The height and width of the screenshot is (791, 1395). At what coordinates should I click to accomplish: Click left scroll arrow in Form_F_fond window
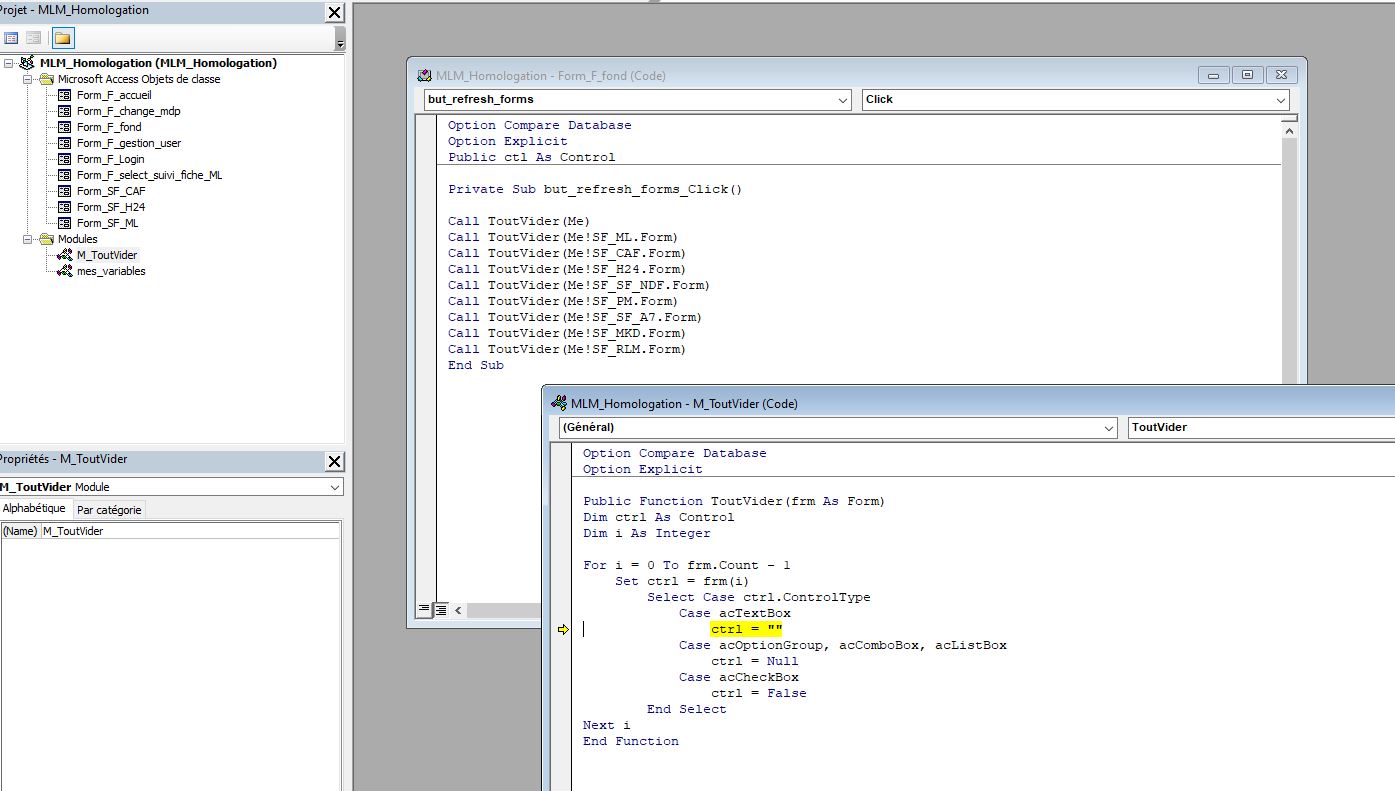(x=459, y=609)
